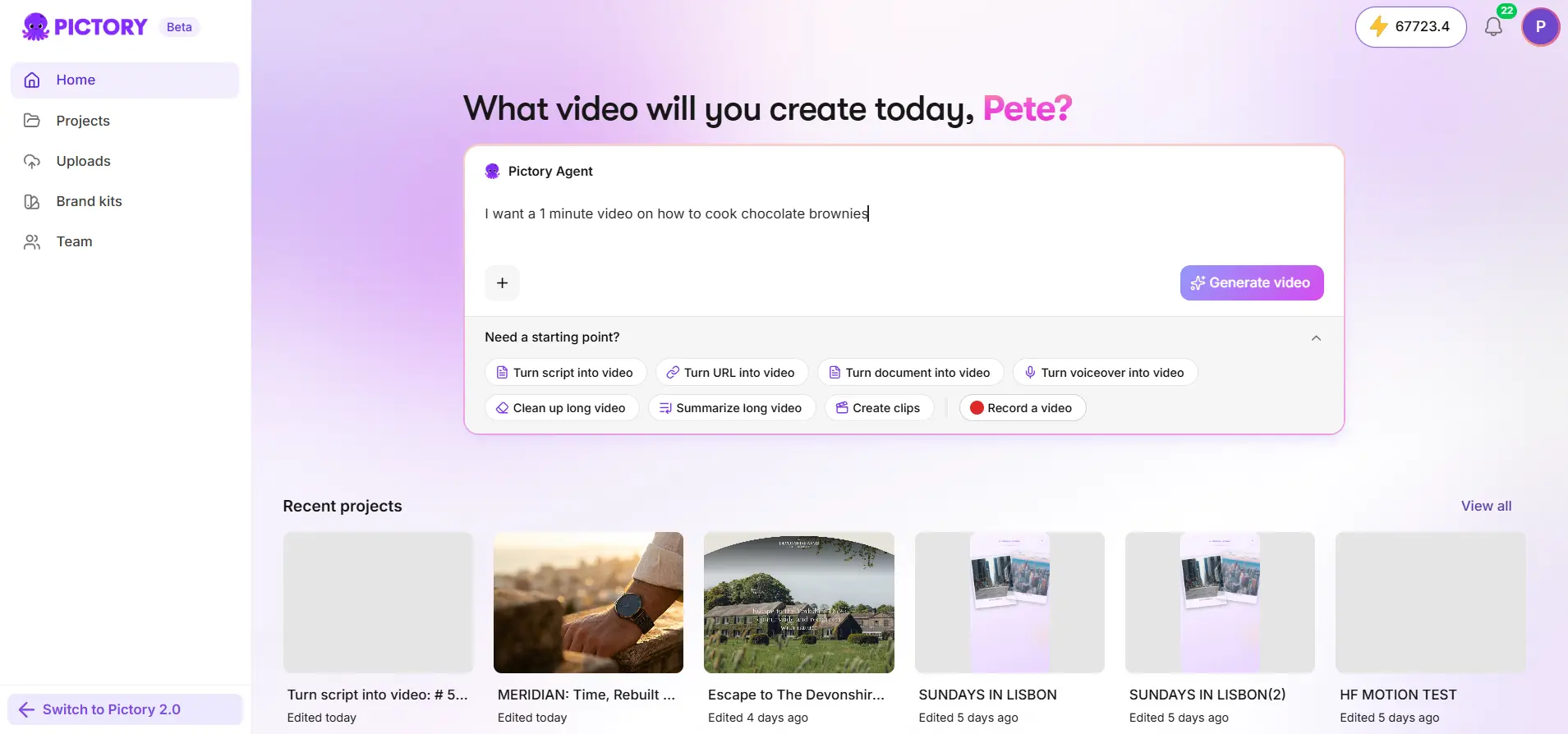The height and width of the screenshot is (734, 1568).
Task: Collapse the Need a starting point section
Action: [x=1316, y=338]
